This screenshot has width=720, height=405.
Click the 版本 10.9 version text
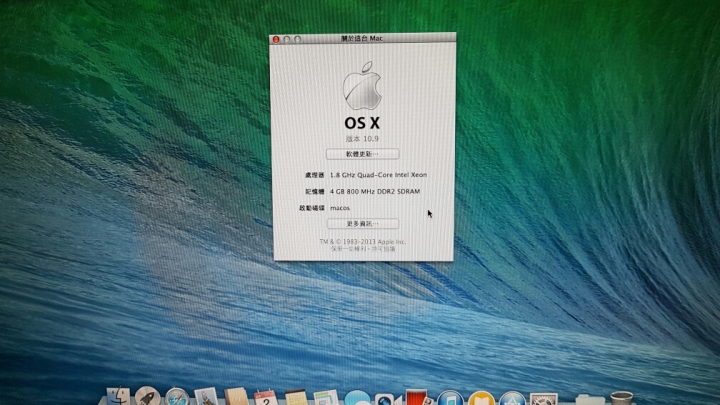[362, 139]
